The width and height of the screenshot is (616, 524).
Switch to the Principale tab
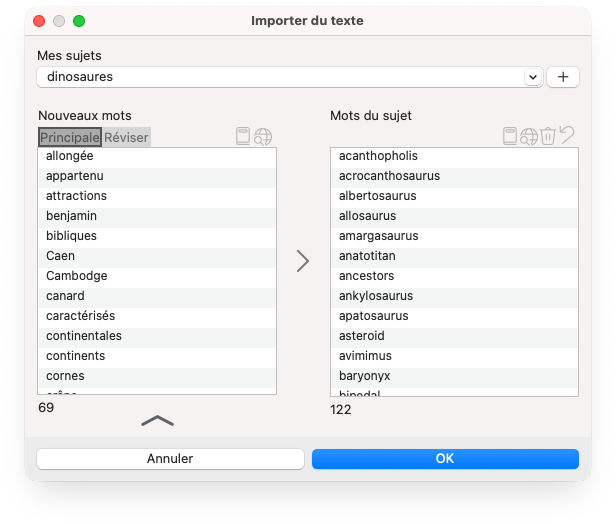coord(70,137)
